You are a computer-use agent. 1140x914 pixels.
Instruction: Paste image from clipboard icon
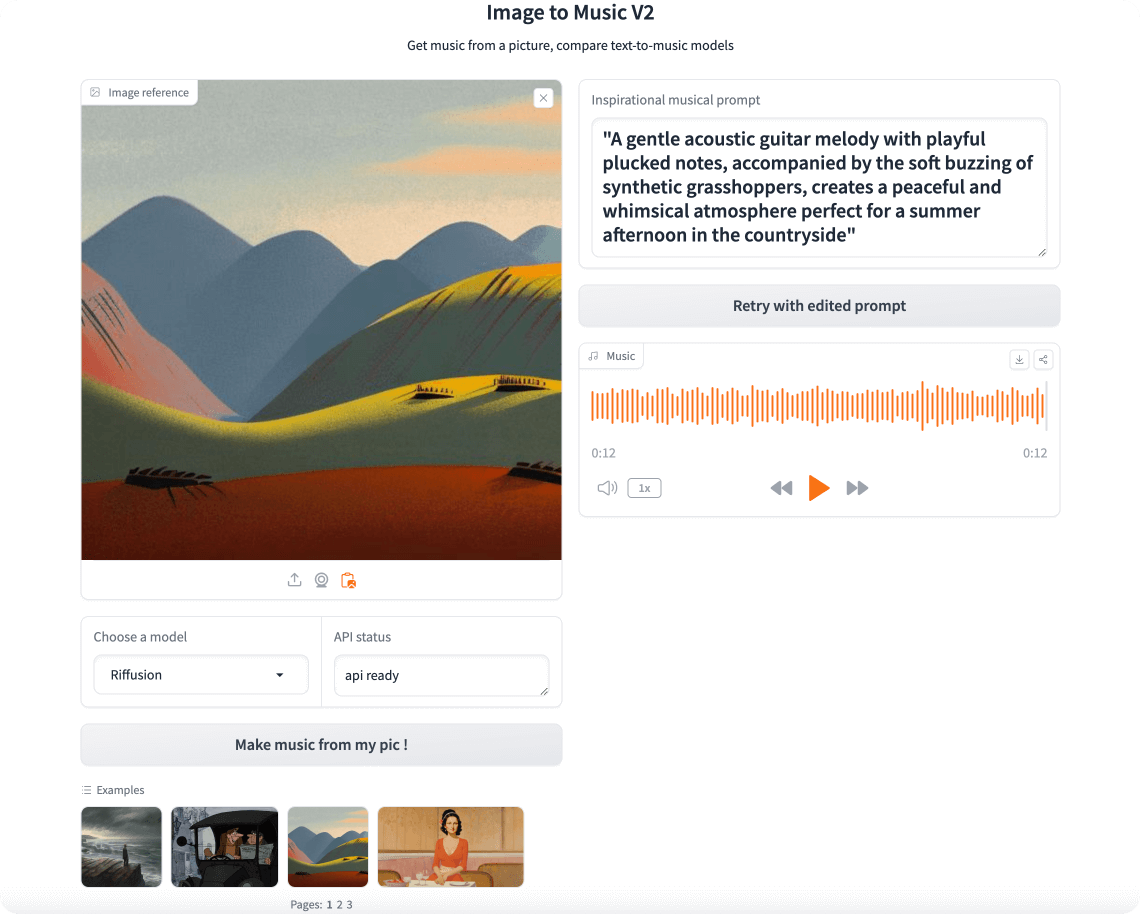coord(348,580)
